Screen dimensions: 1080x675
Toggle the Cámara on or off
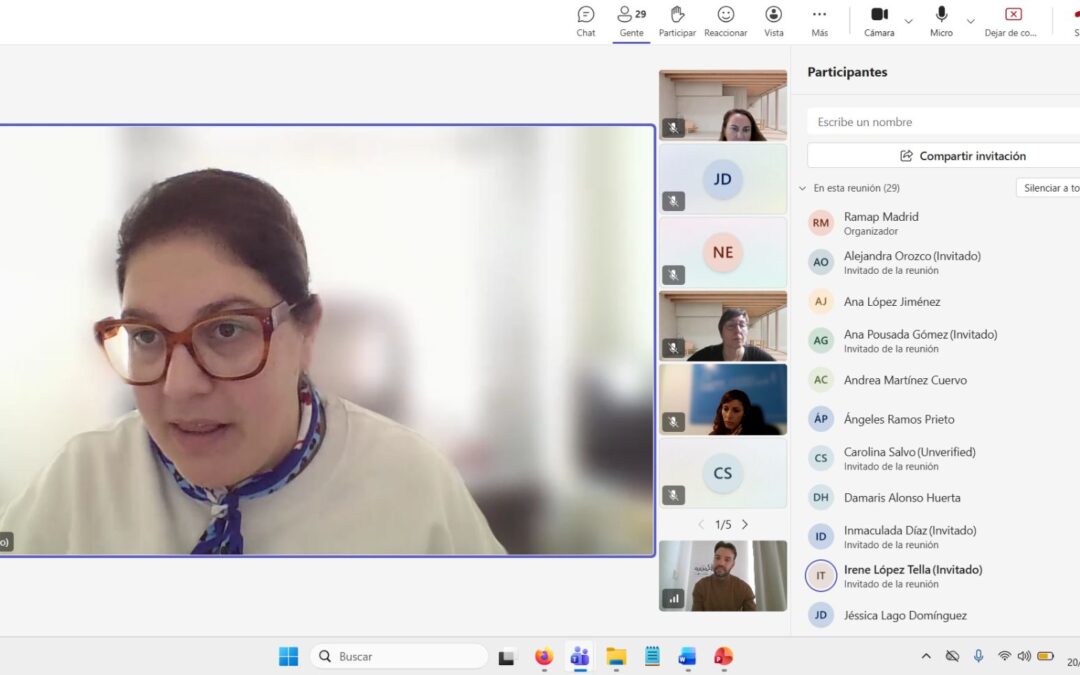(879, 21)
